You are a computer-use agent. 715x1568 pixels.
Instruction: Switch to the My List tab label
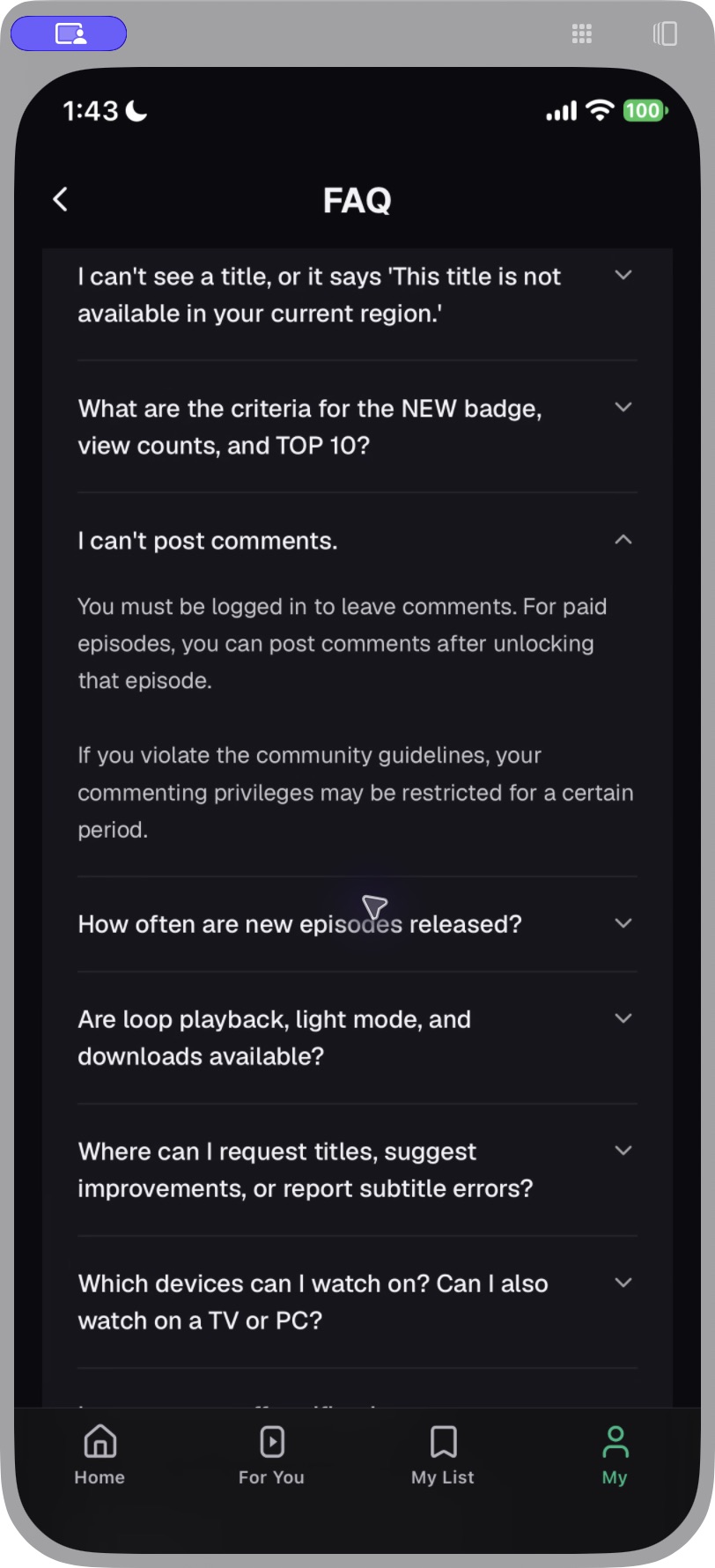[443, 1477]
